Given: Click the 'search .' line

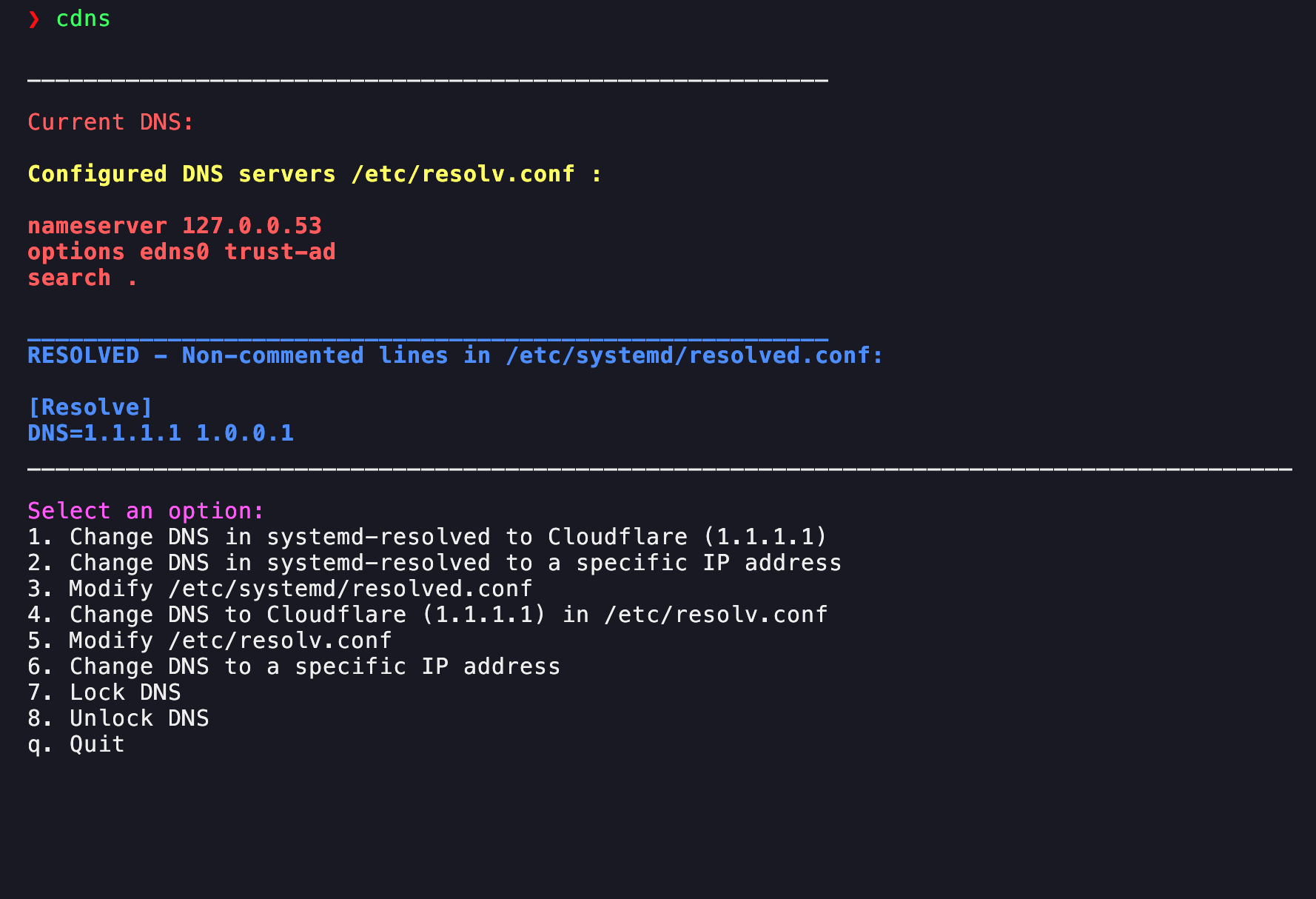Looking at the screenshot, I should click(x=81, y=278).
